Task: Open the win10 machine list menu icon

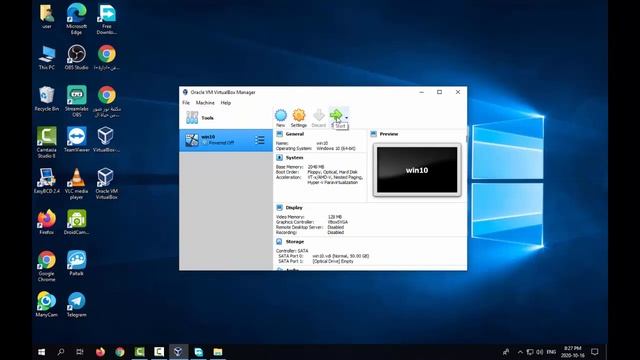Action: tap(260, 140)
